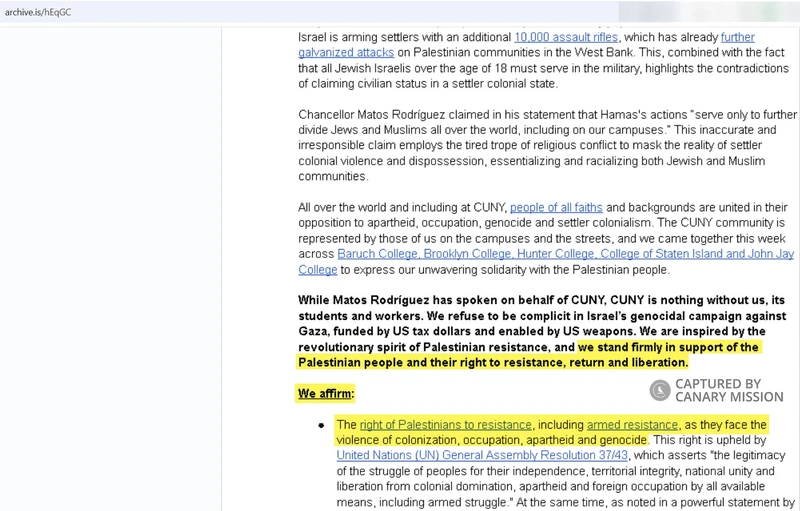800x511 pixels.
Task: Click the text 'Palestinian people and their right to resistance'
Action: (432, 363)
